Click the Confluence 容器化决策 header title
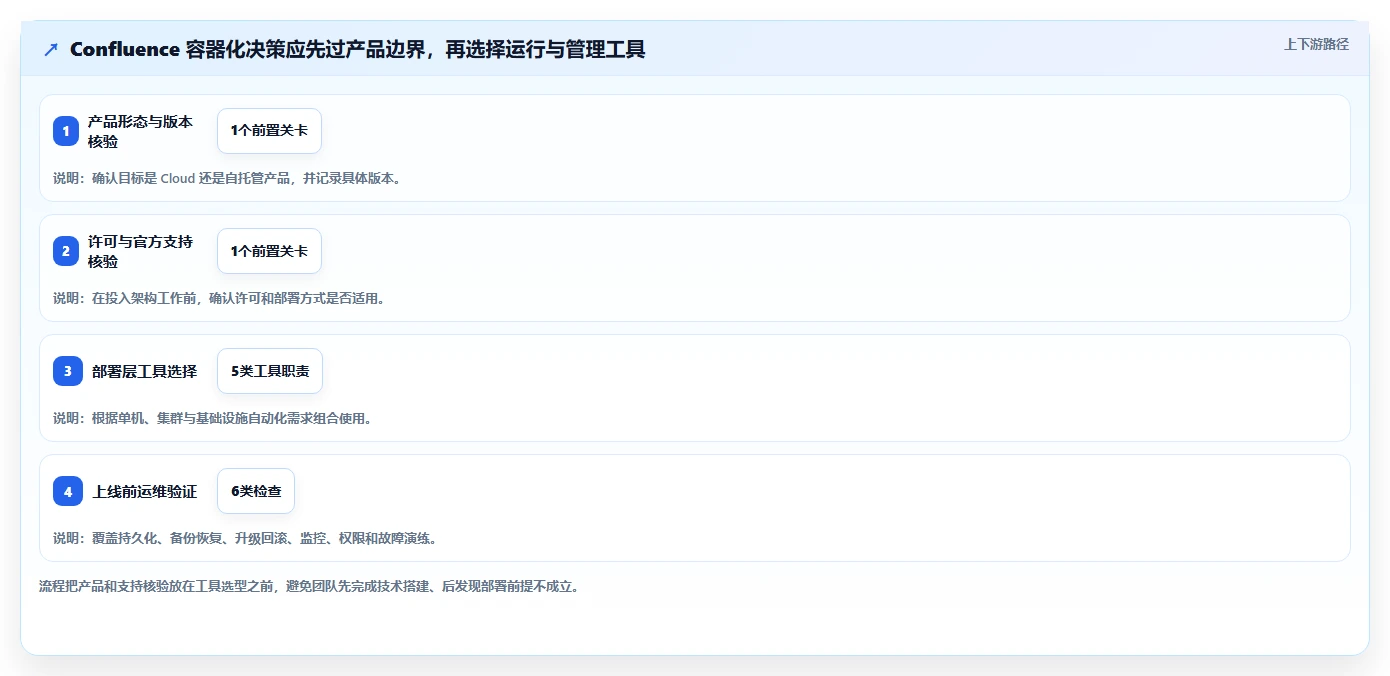 pyautogui.click(x=357, y=49)
